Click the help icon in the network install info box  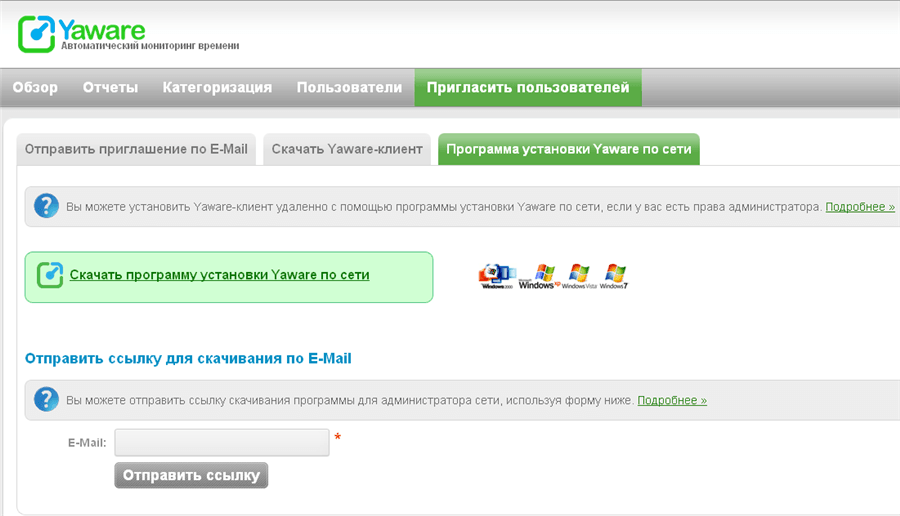point(46,205)
